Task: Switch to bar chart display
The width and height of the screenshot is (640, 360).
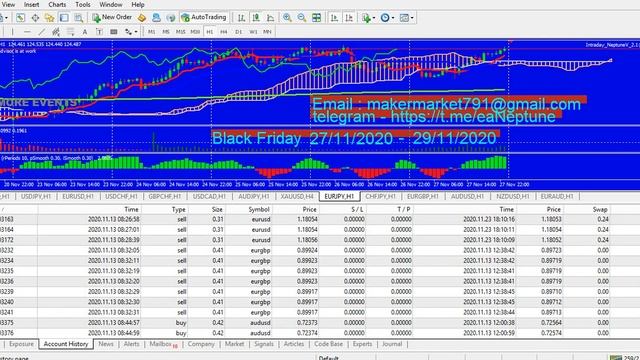Action: (241, 18)
